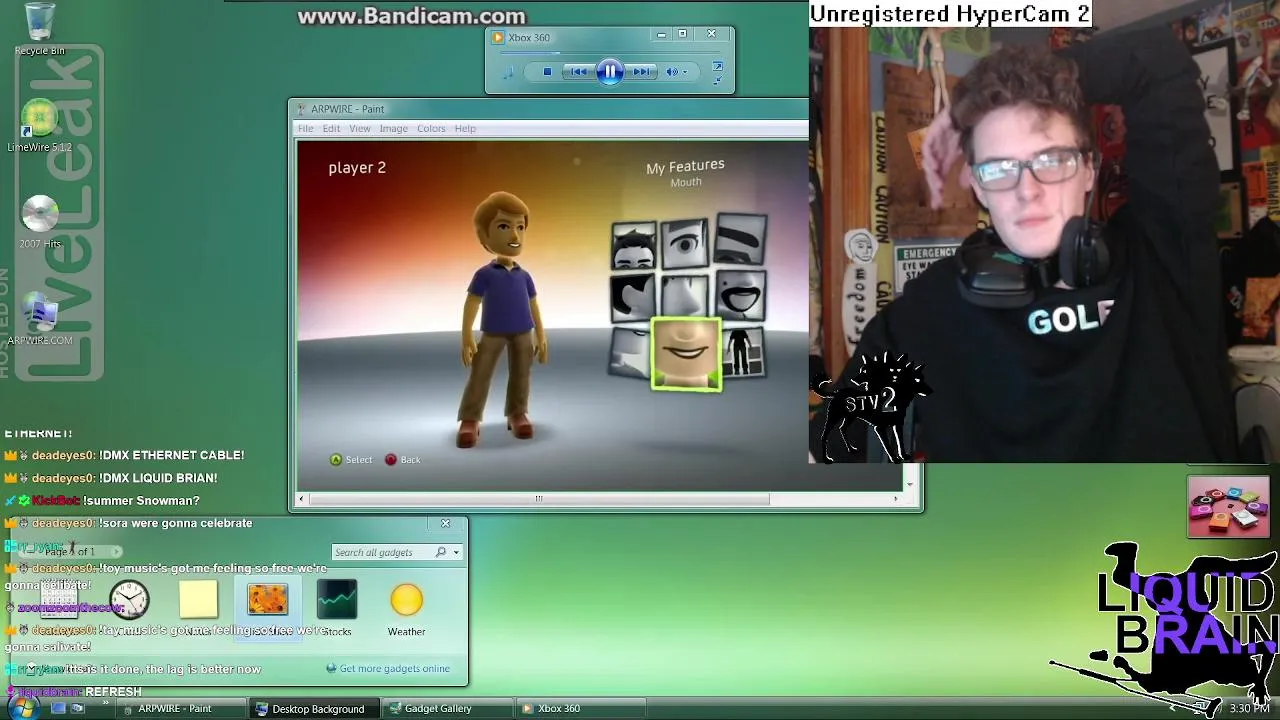
Task: Switch media player to full mode
Action: (x=717, y=67)
